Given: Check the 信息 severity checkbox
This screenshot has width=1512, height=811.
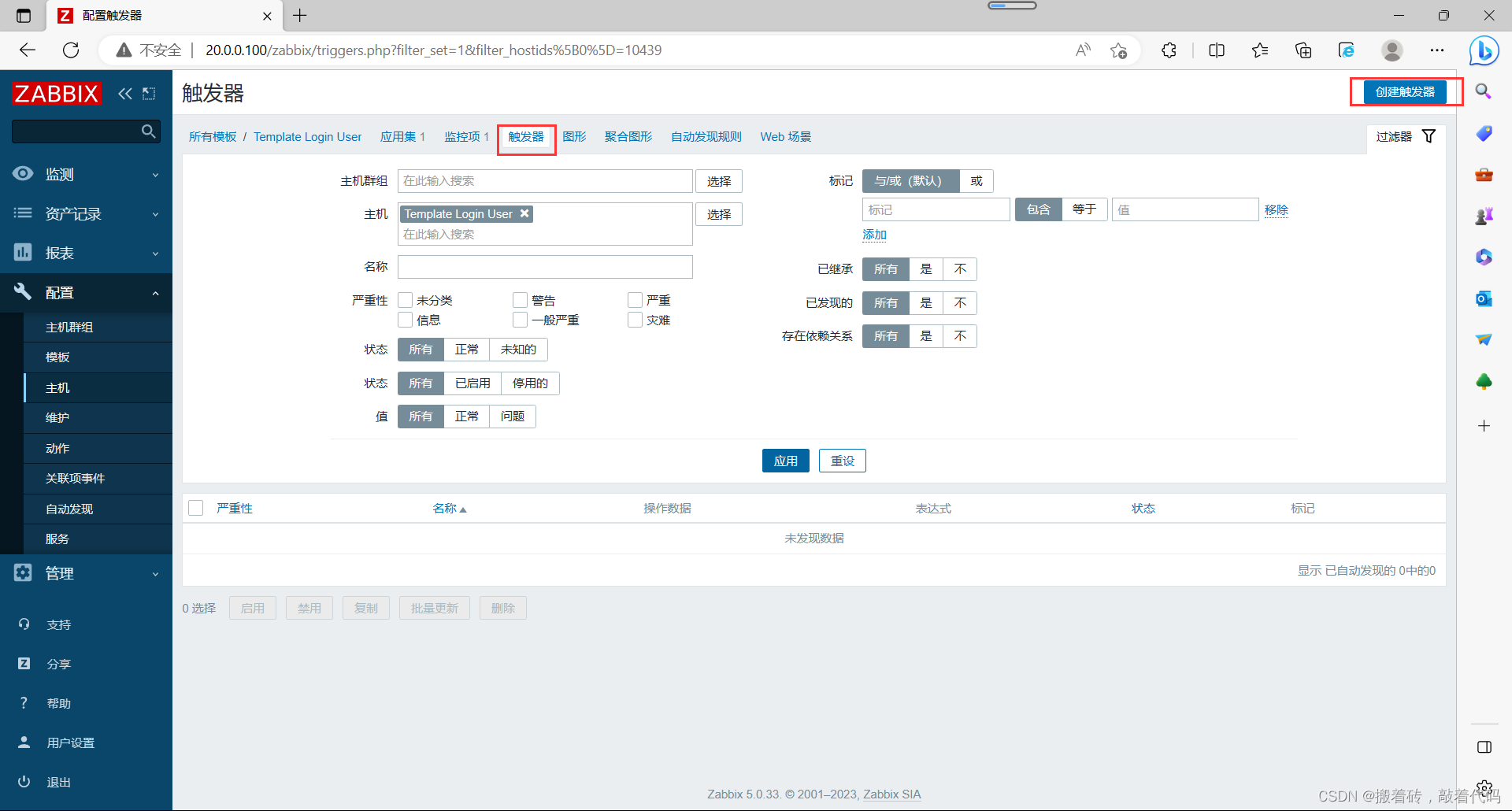Looking at the screenshot, I should tap(406, 320).
